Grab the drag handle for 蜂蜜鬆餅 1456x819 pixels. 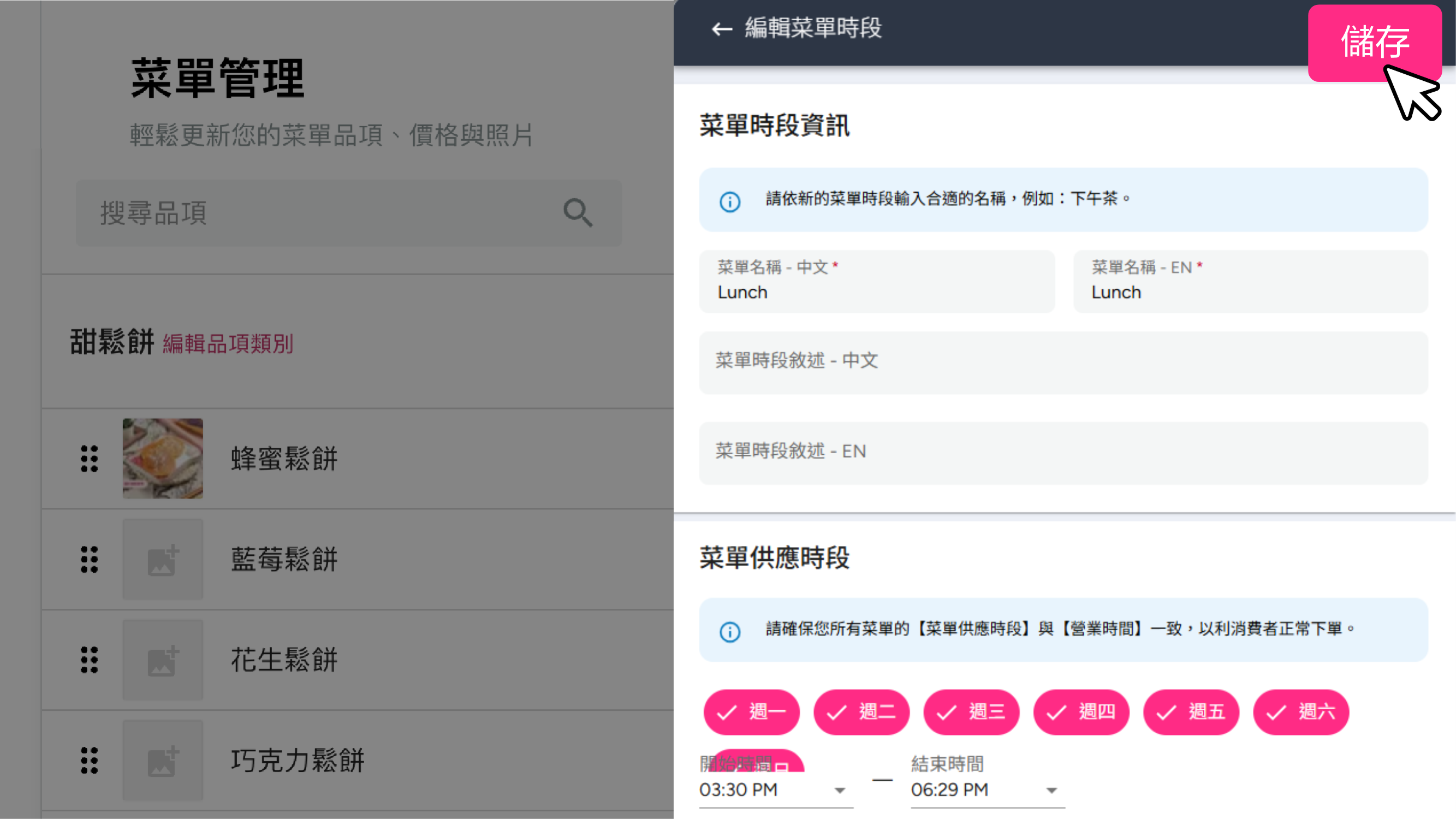(90, 458)
